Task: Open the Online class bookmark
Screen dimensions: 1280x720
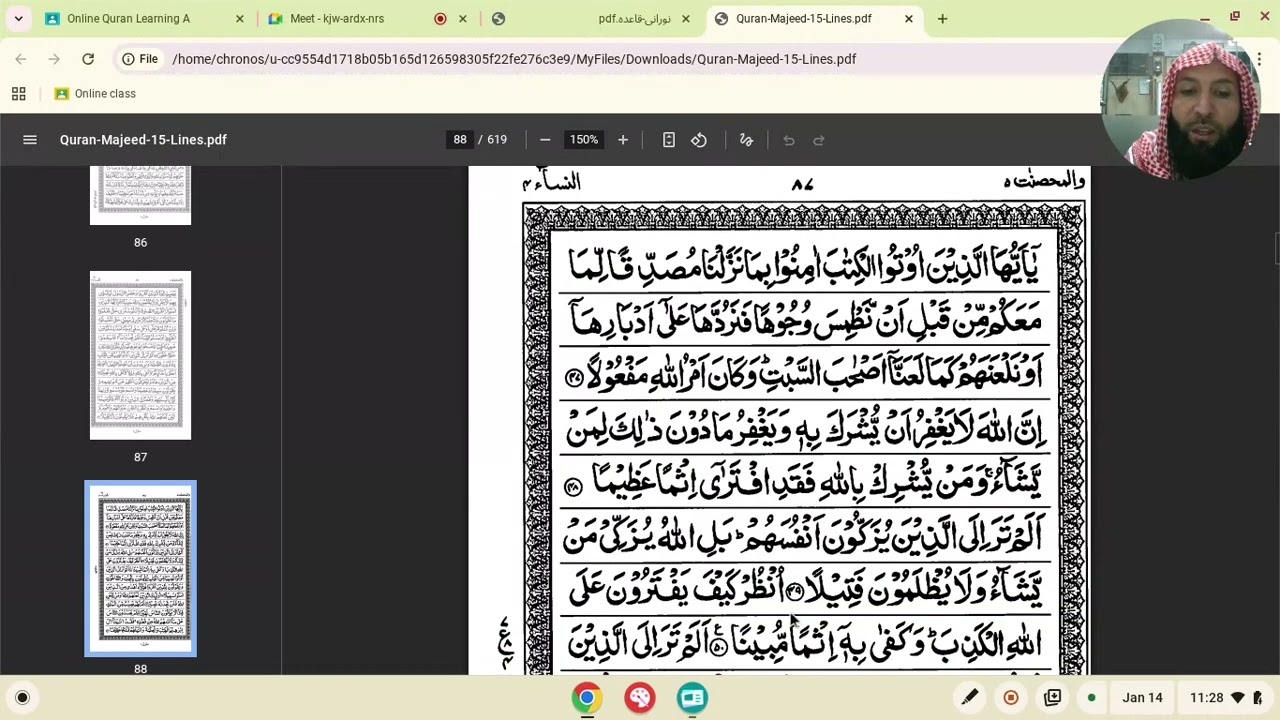Action: (x=95, y=93)
